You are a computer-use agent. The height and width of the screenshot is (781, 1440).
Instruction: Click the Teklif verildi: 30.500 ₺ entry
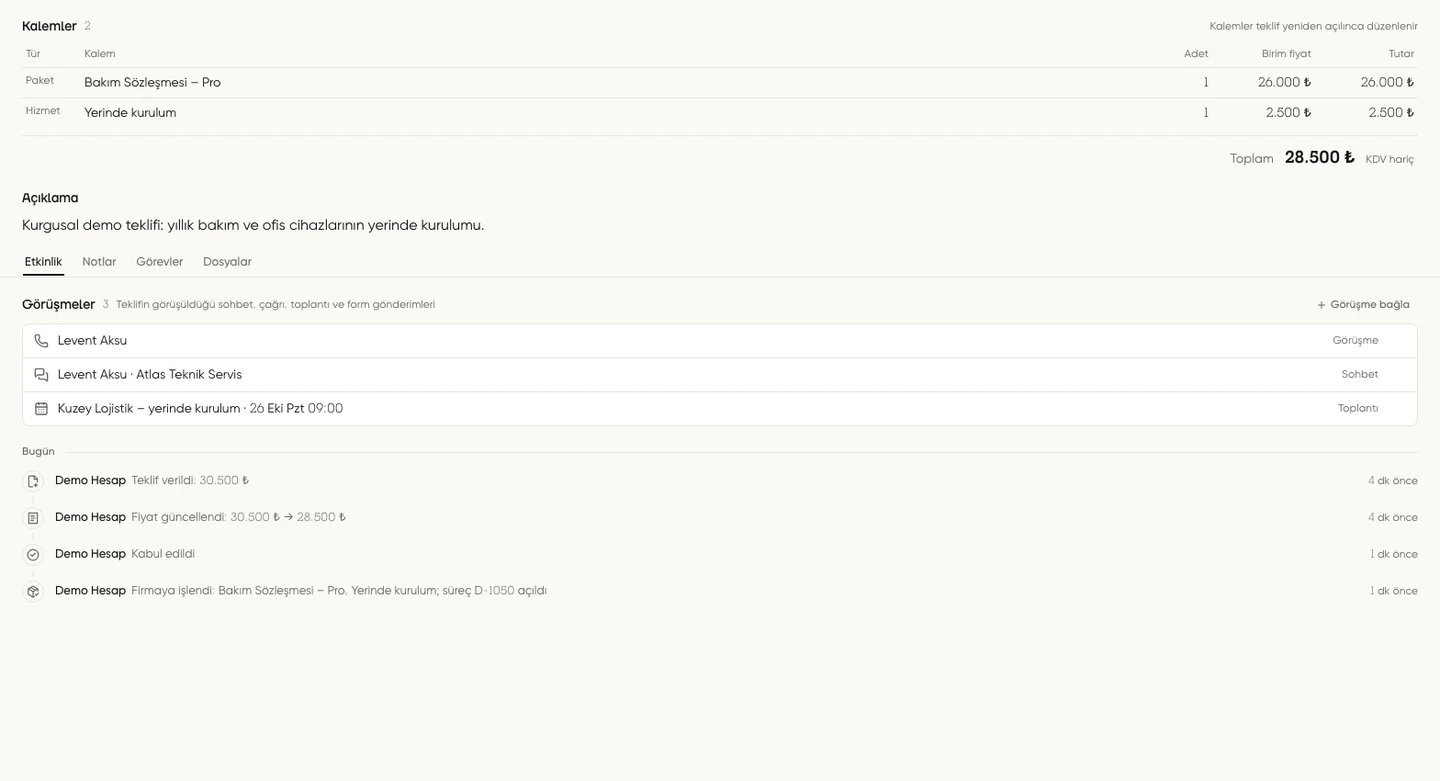tap(190, 481)
